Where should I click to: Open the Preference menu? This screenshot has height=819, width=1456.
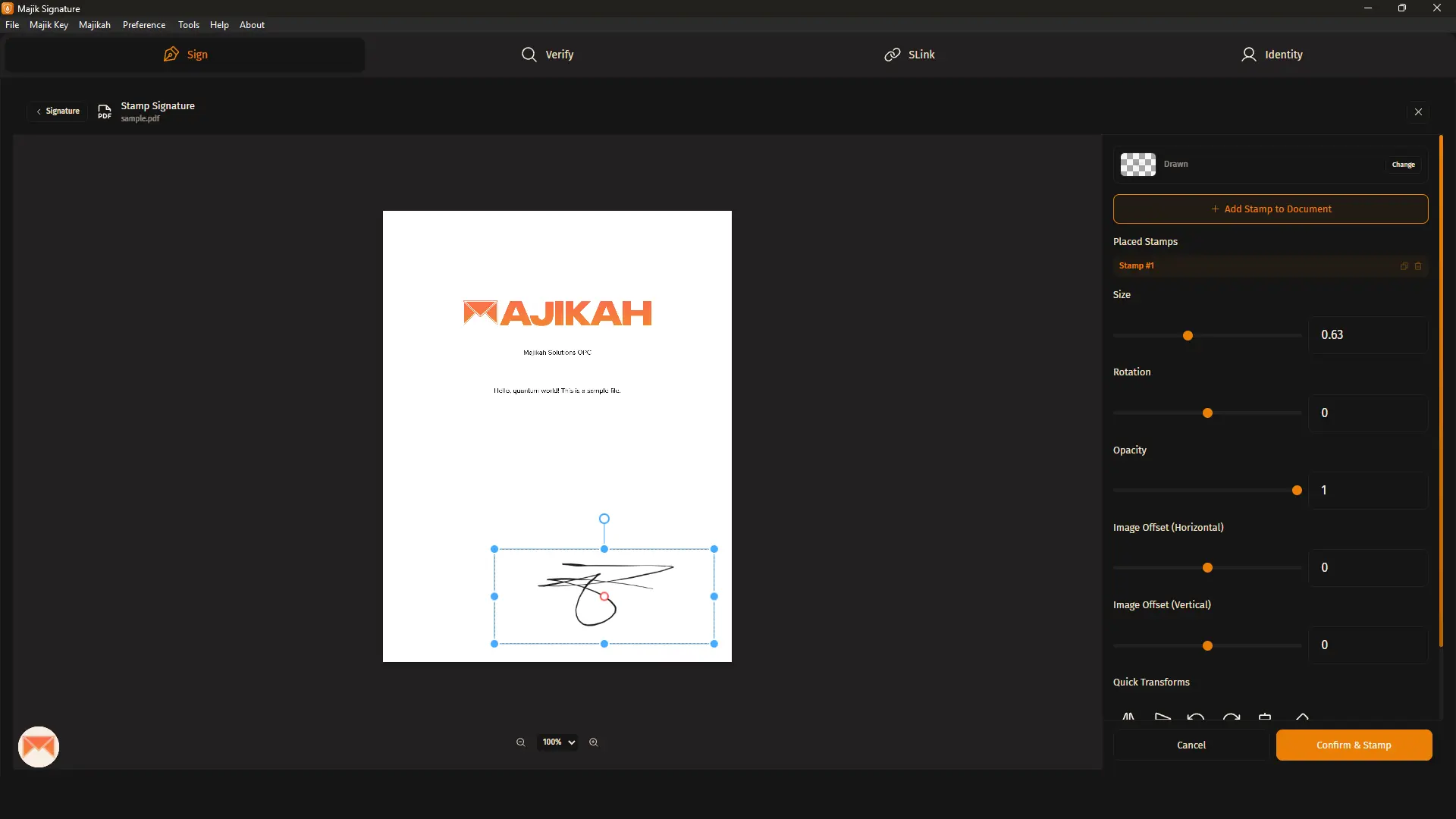coord(144,25)
